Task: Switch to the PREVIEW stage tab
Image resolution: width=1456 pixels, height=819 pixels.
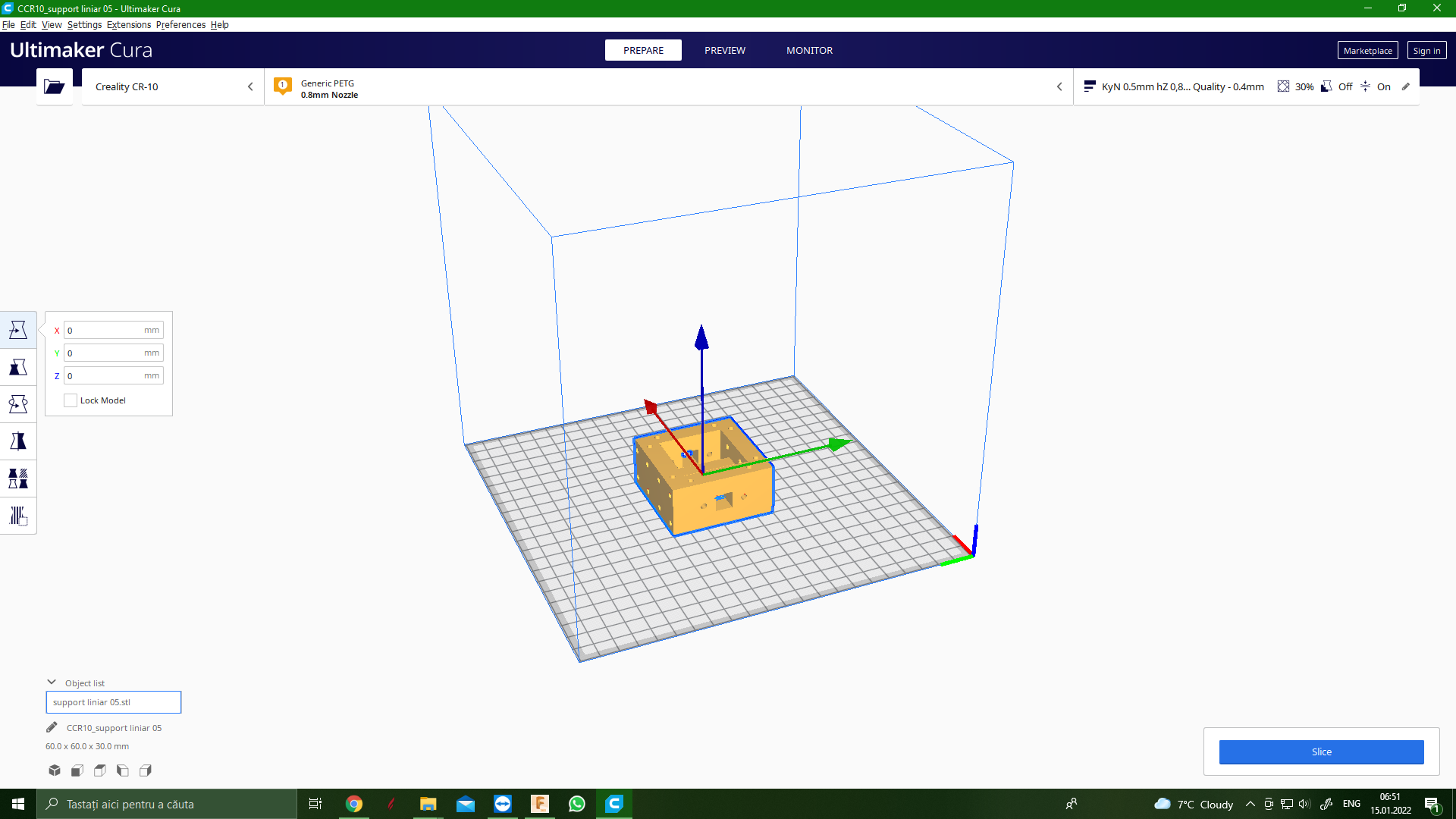Action: [x=724, y=50]
